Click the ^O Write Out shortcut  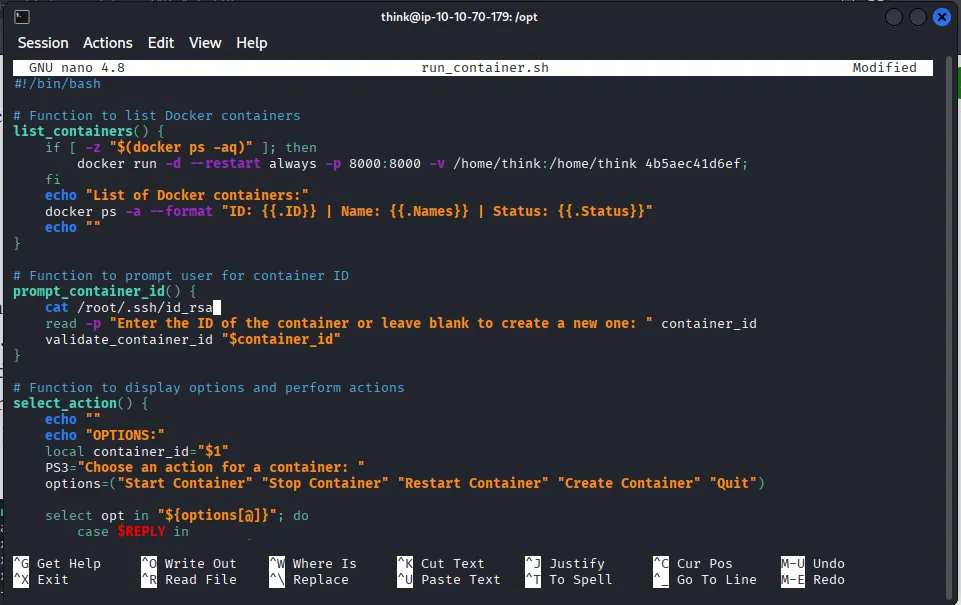189,563
